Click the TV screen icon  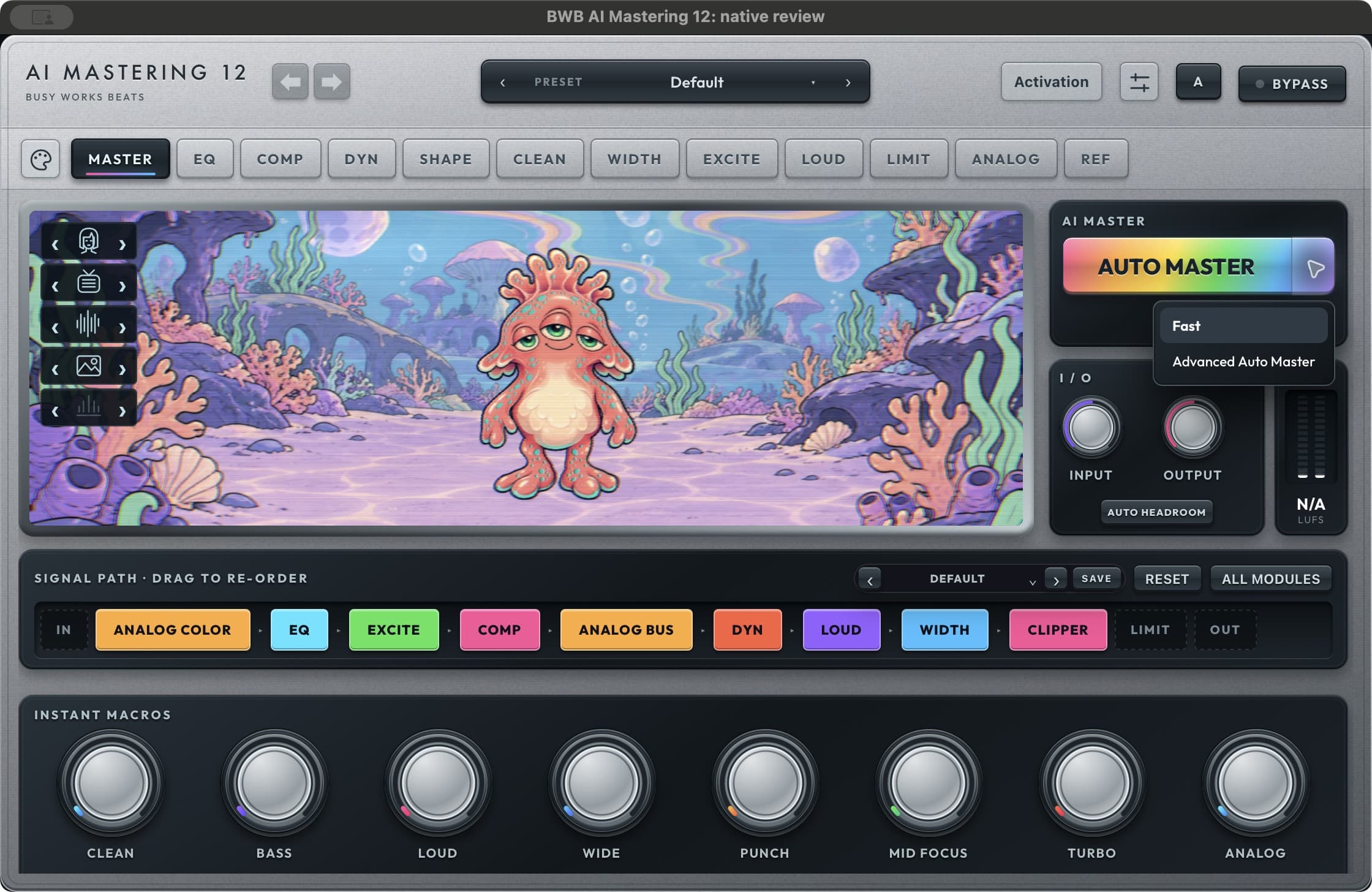point(89,283)
